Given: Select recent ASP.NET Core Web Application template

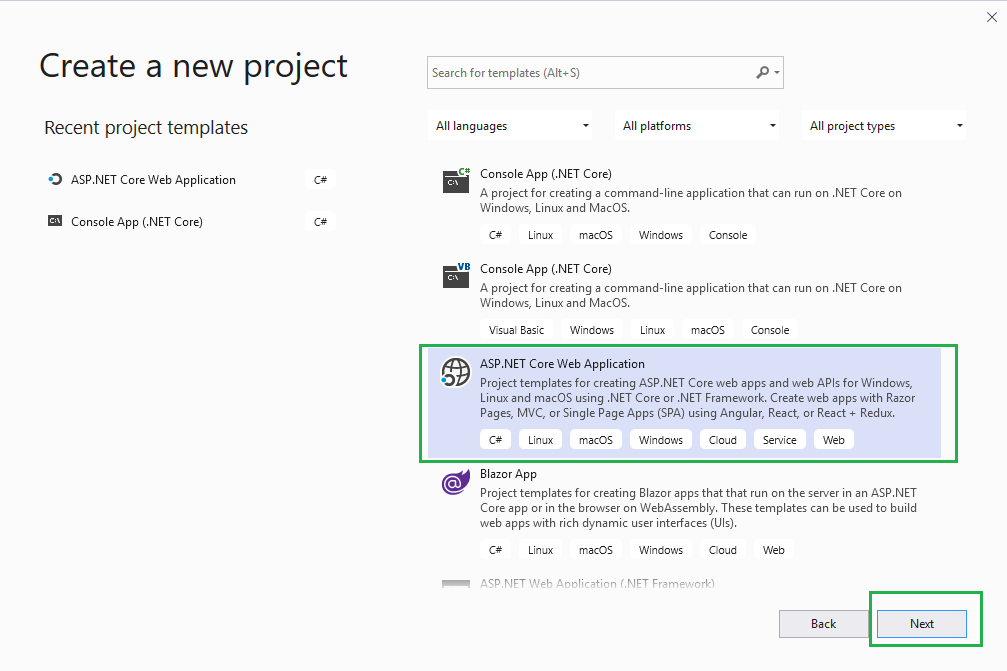Looking at the screenshot, I should point(153,180).
